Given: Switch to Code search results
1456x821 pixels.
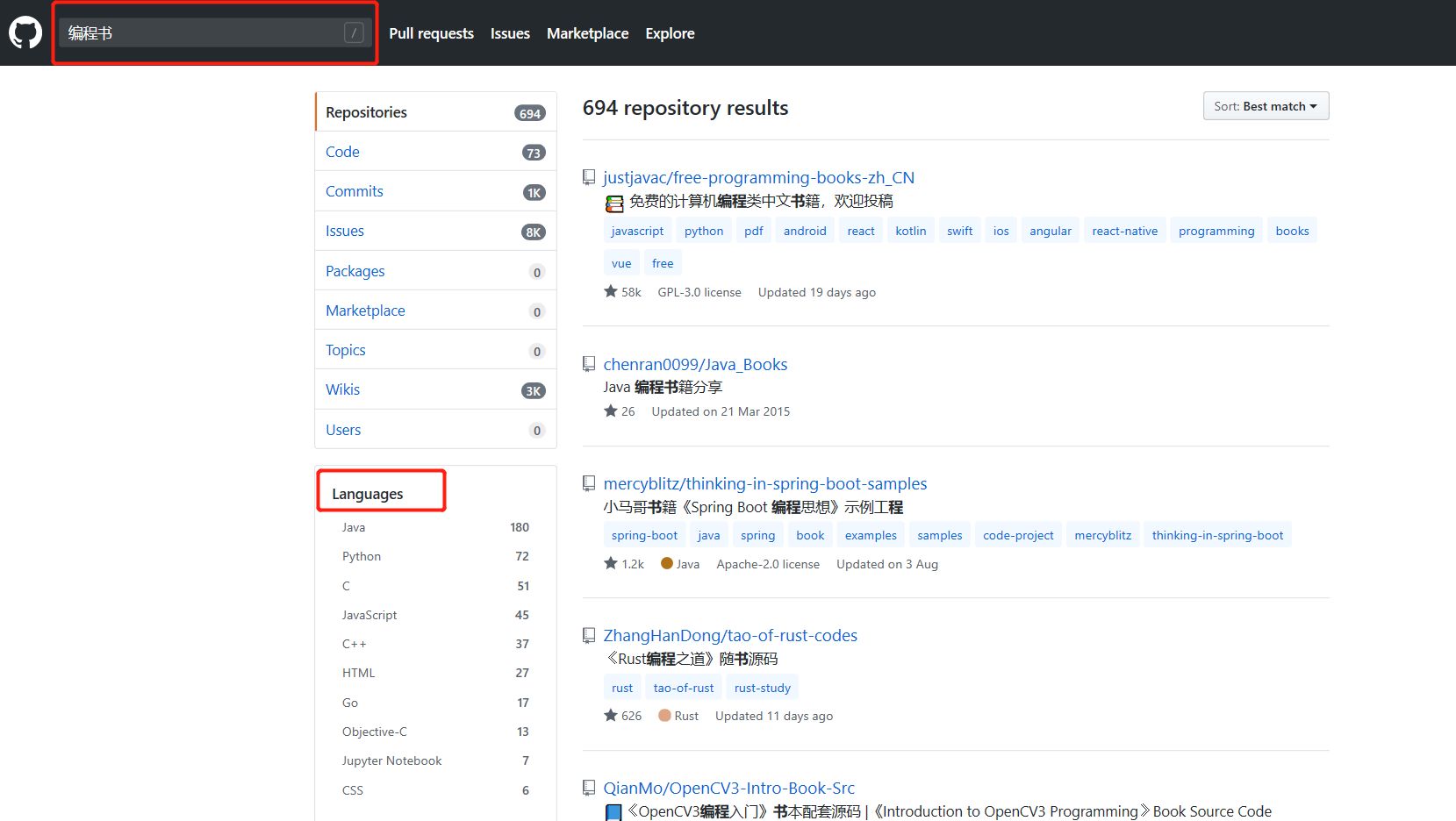Looking at the screenshot, I should pos(436,152).
